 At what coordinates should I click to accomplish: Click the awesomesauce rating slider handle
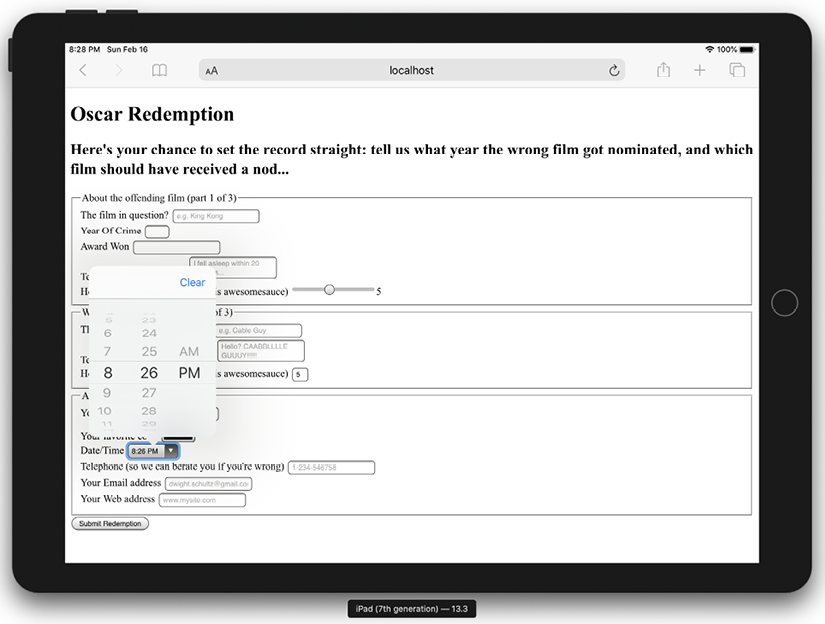[x=329, y=290]
